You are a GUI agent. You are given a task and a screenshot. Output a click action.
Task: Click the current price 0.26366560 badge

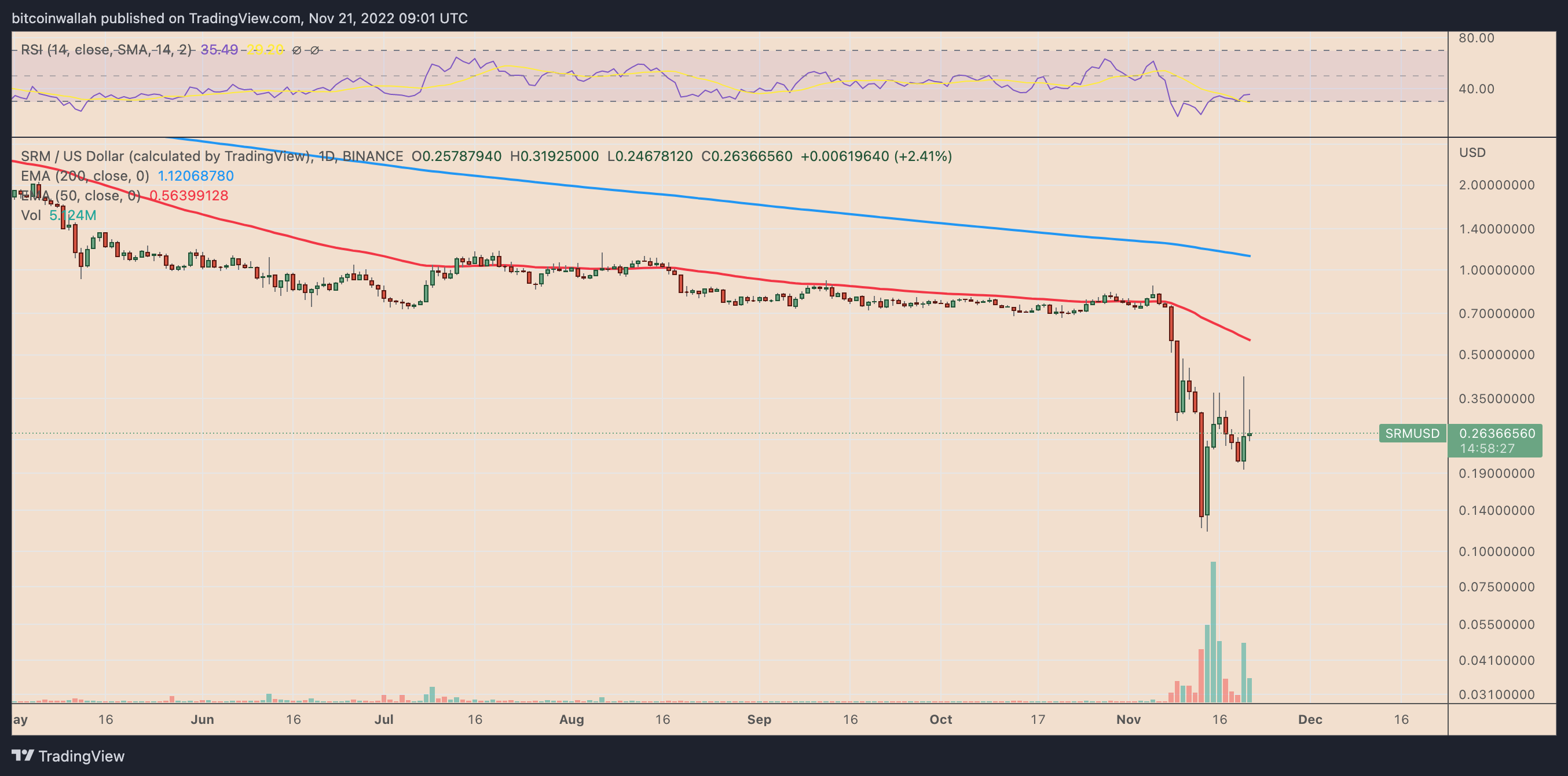1497,433
